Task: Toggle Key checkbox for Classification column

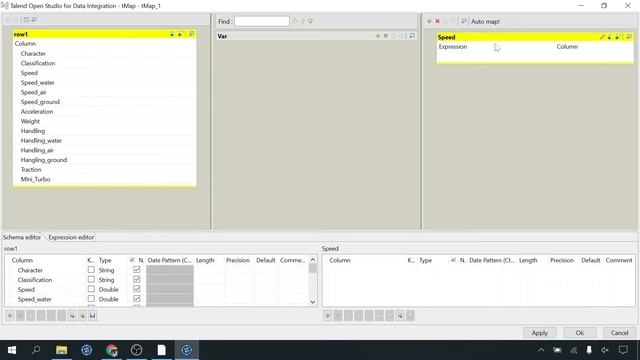Action: tap(91, 280)
